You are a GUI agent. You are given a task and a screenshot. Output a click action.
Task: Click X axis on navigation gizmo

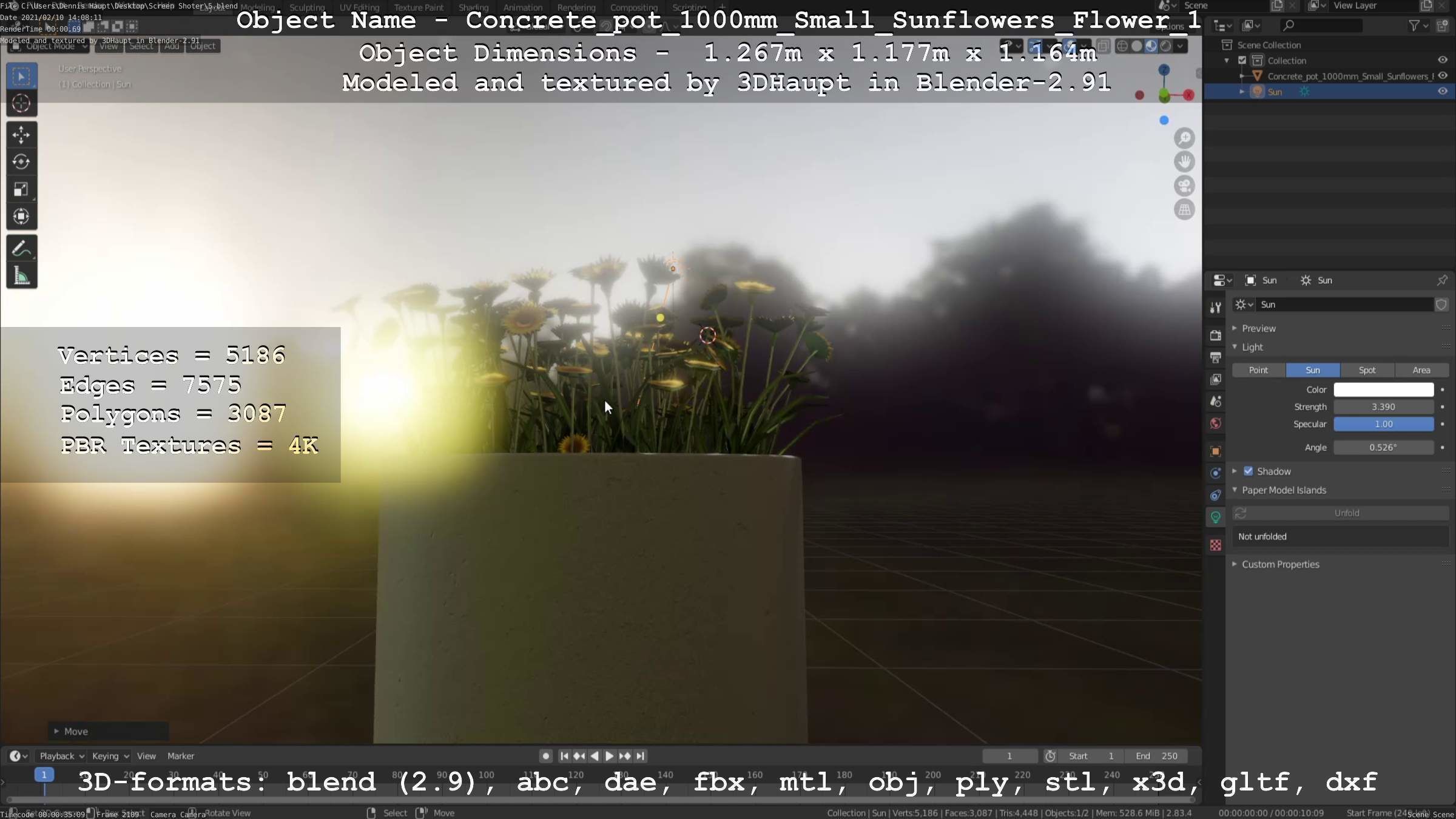(1188, 95)
